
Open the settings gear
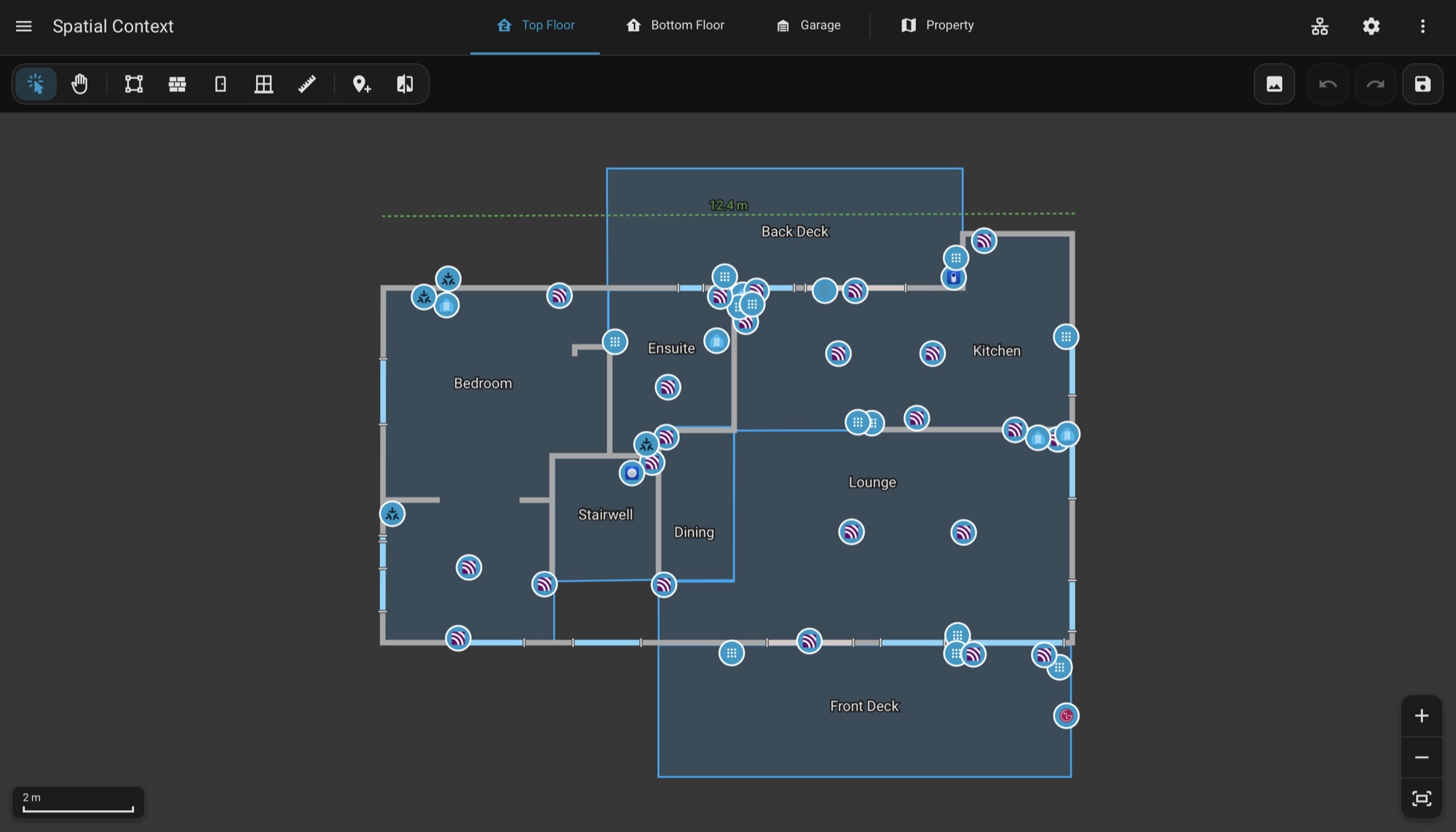(1371, 26)
